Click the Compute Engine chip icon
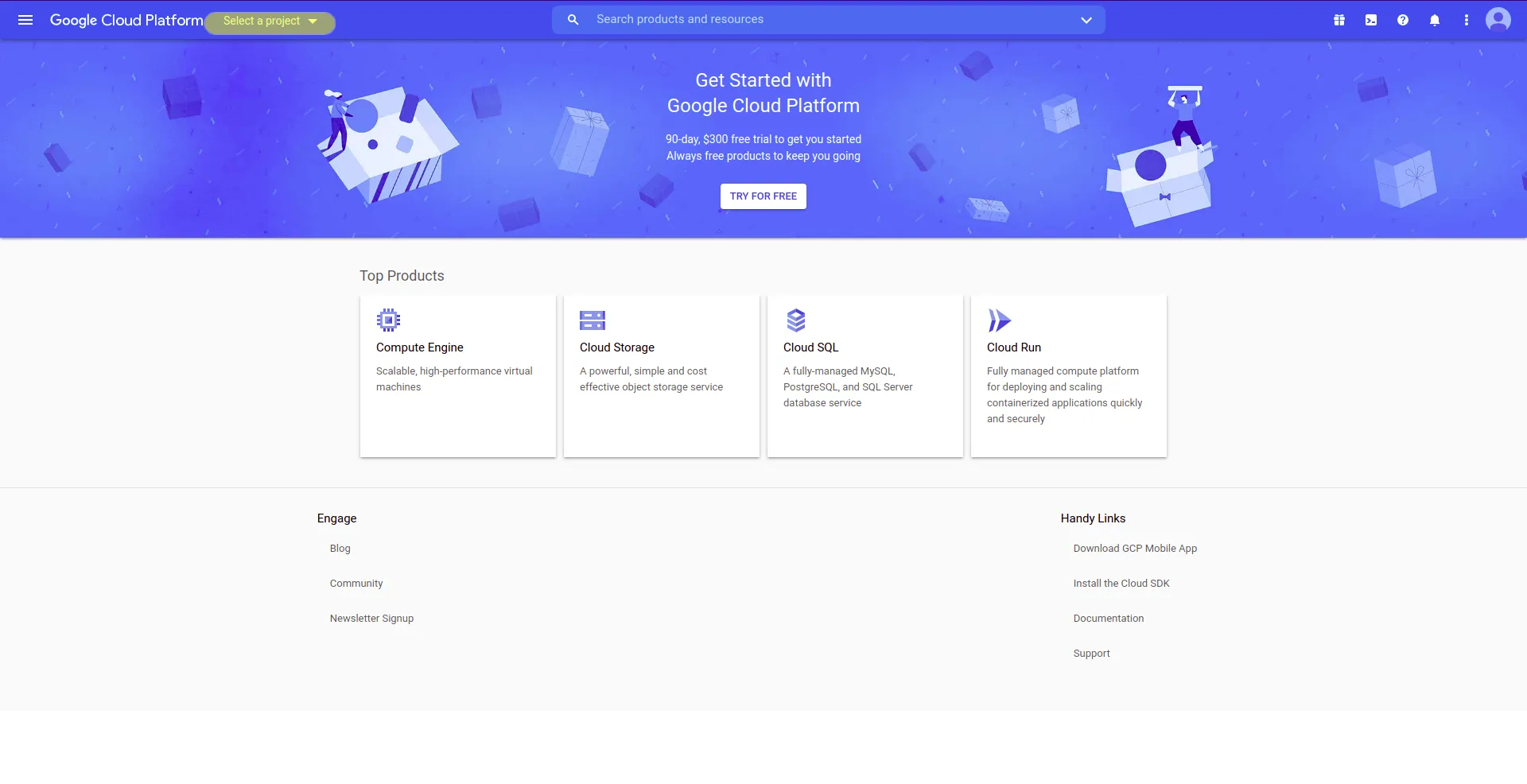The height and width of the screenshot is (784, 1527). (388, 320)
